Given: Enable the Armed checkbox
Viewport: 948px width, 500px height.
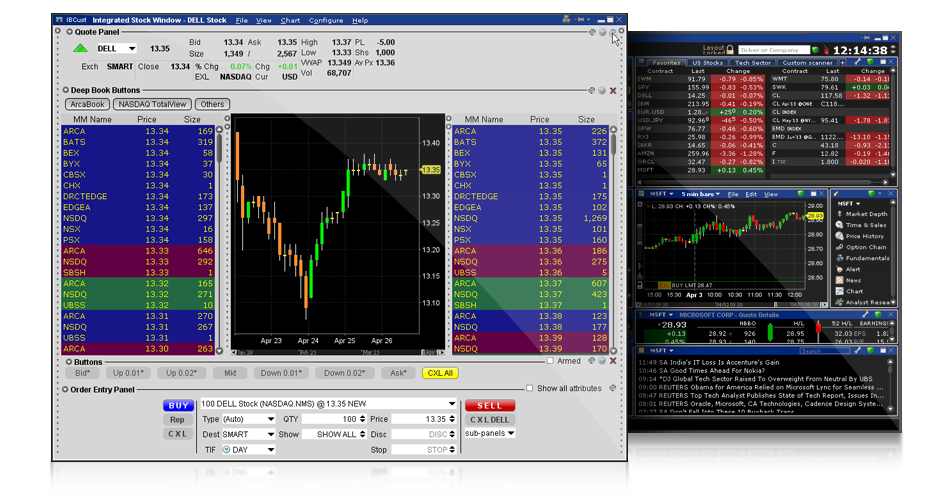Looking at the screenshot, I should [x=550, y=361].
